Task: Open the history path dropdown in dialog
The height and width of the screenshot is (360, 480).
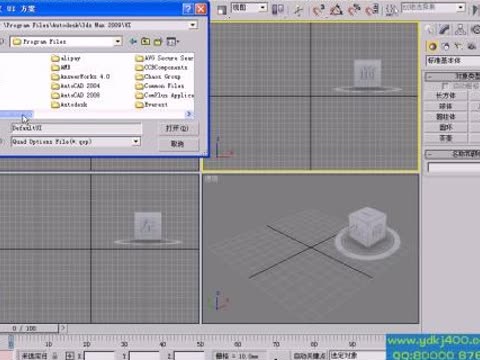Action: pos(193,25)
